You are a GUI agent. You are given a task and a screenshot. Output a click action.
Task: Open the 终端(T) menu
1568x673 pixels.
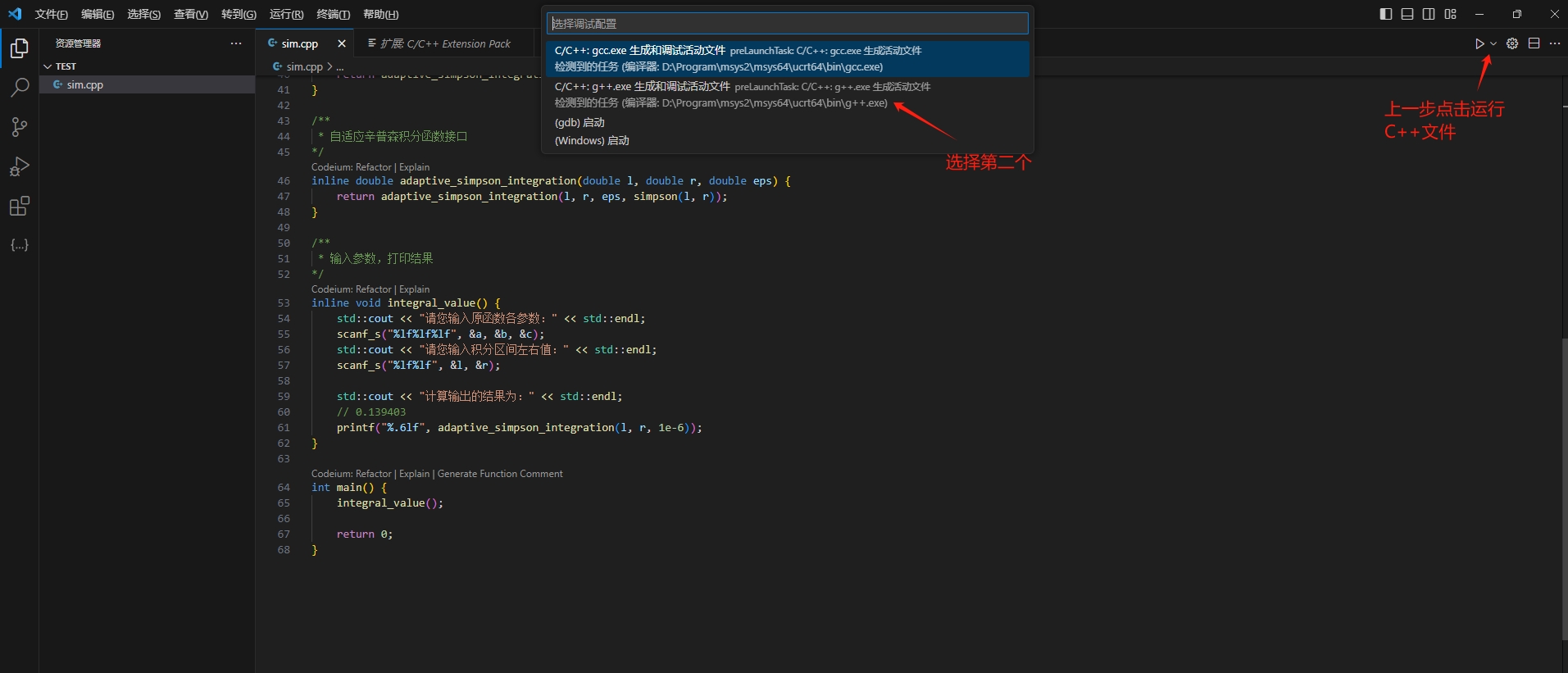coord(333,14)
